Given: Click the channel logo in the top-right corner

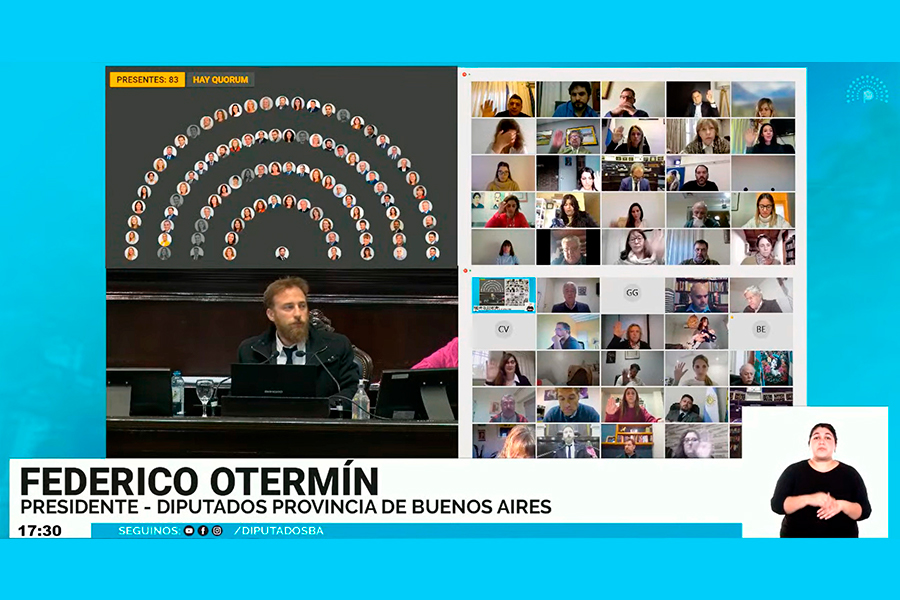Looking at the screenshot, I should tap(866, 93).
